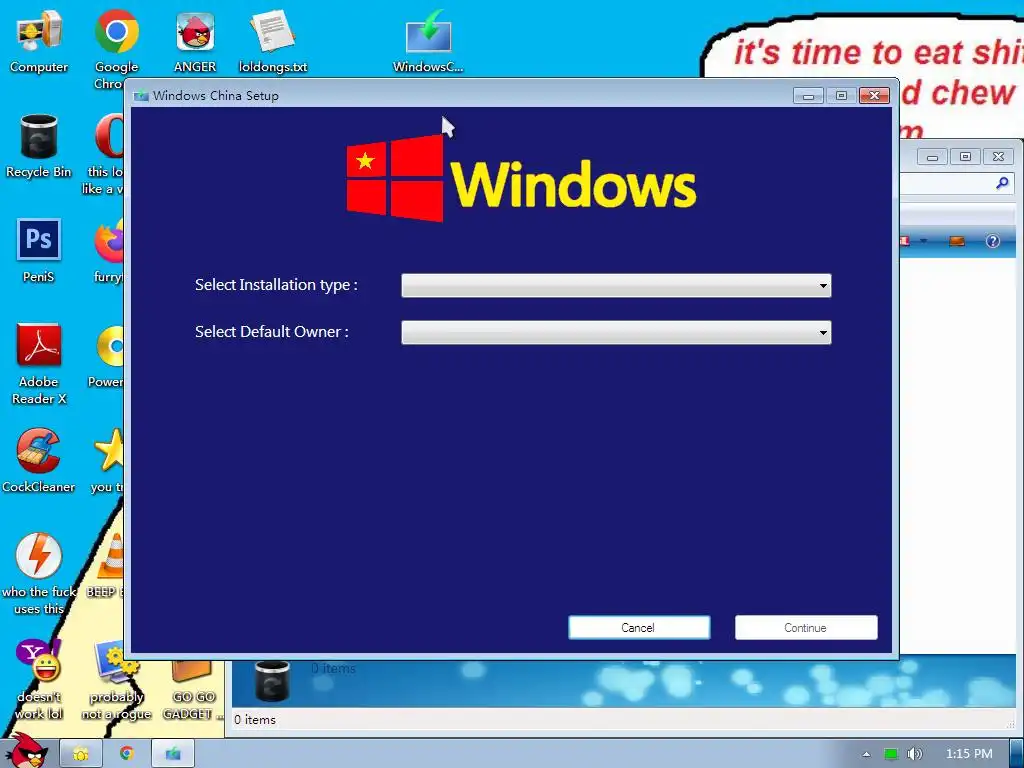The image size is (1024, 768).
Task: Click the Windows China Setup title bar icon
Action: tap(141, 96)
